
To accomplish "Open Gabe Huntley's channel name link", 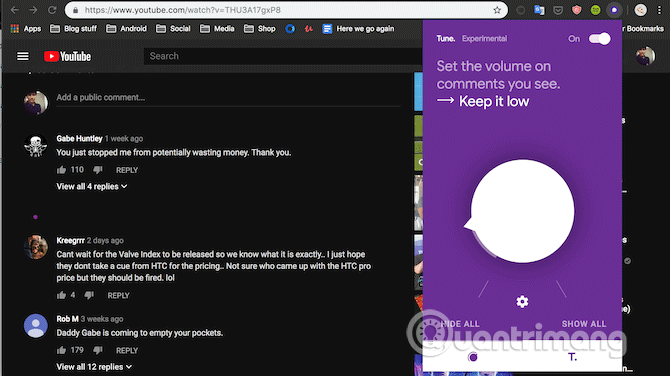I will click(x=79, y=138).
